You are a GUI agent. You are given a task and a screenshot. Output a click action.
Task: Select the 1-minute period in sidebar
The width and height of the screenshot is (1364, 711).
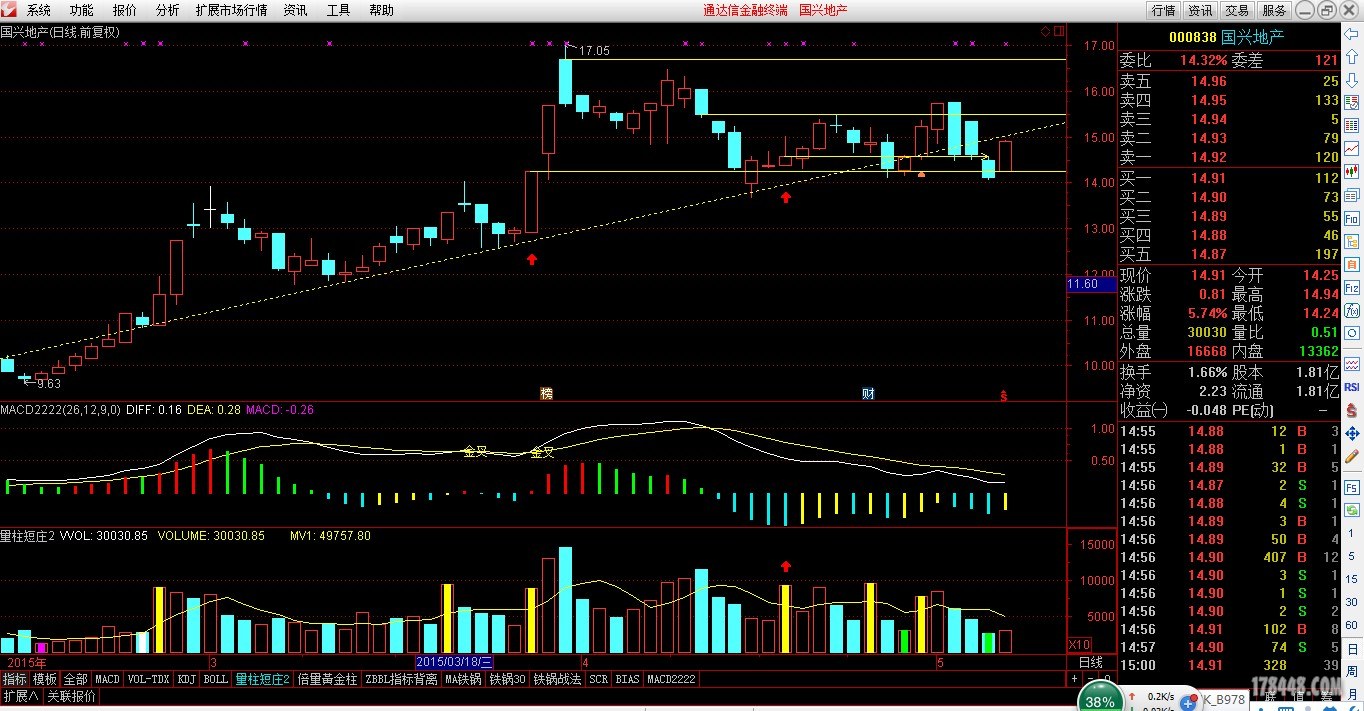pos(1351,533)
